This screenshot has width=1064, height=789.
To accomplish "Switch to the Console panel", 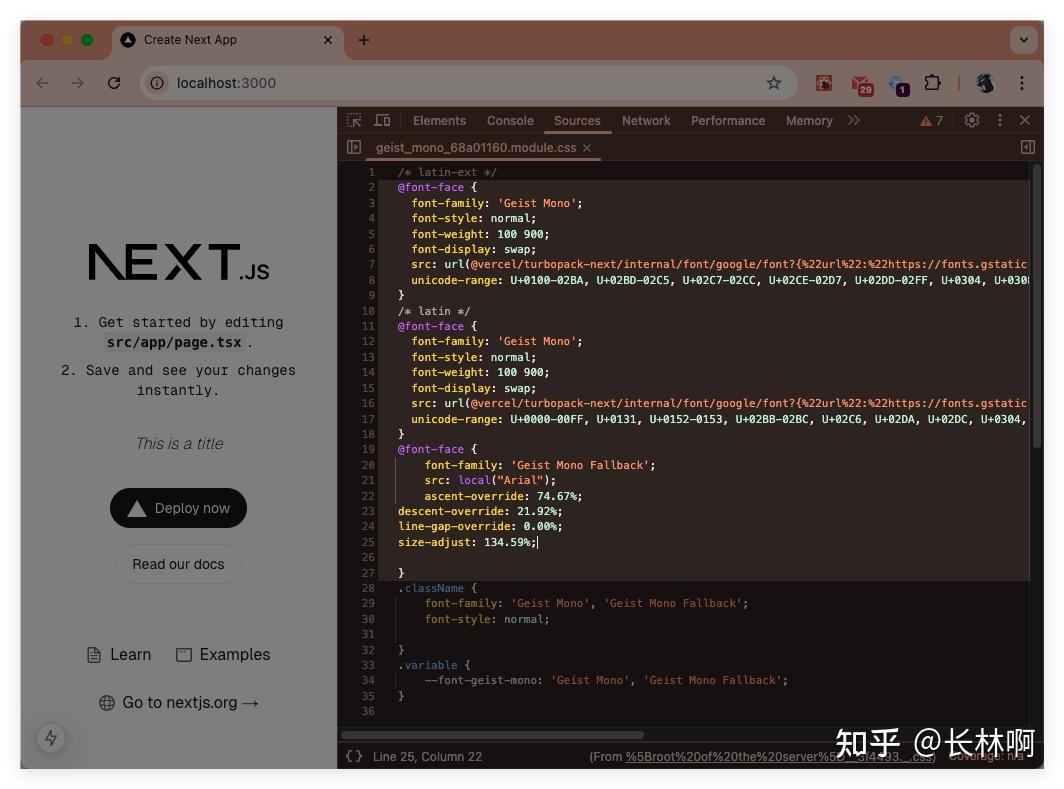I will click(x=510, y=120).
